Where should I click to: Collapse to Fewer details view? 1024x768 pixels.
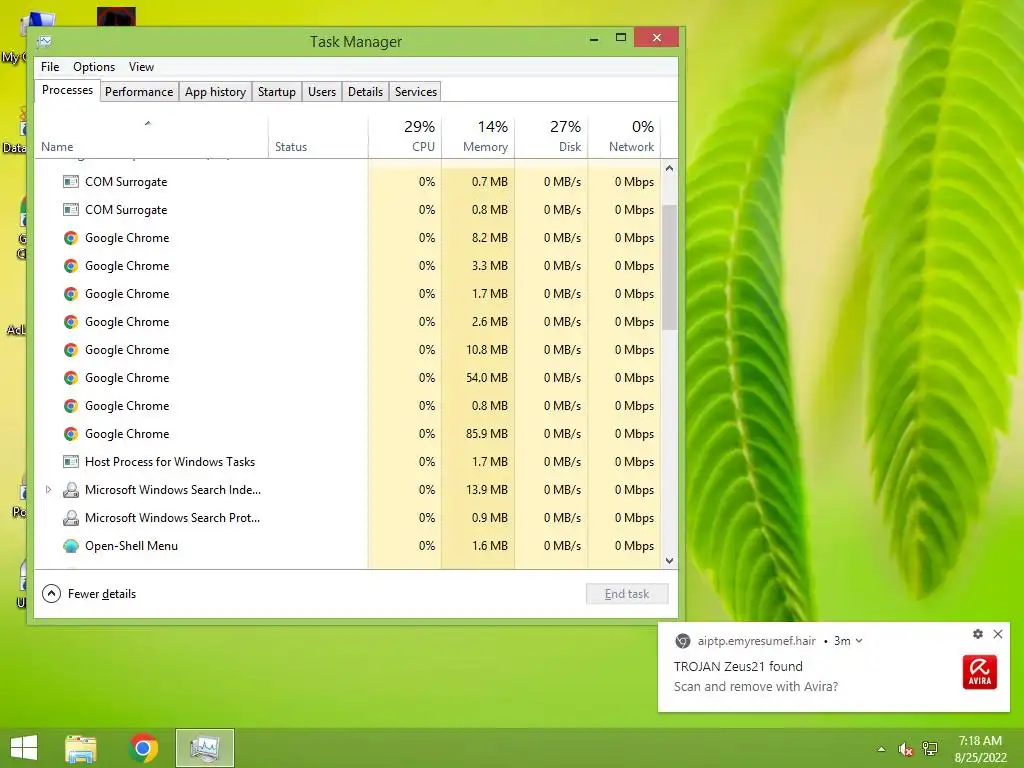[x=89, y=594]
